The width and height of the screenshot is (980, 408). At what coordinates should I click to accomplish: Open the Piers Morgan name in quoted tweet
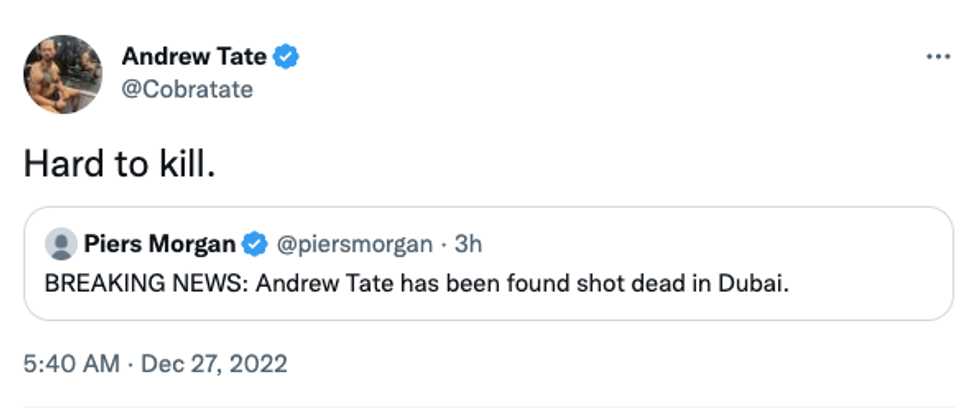161,244
